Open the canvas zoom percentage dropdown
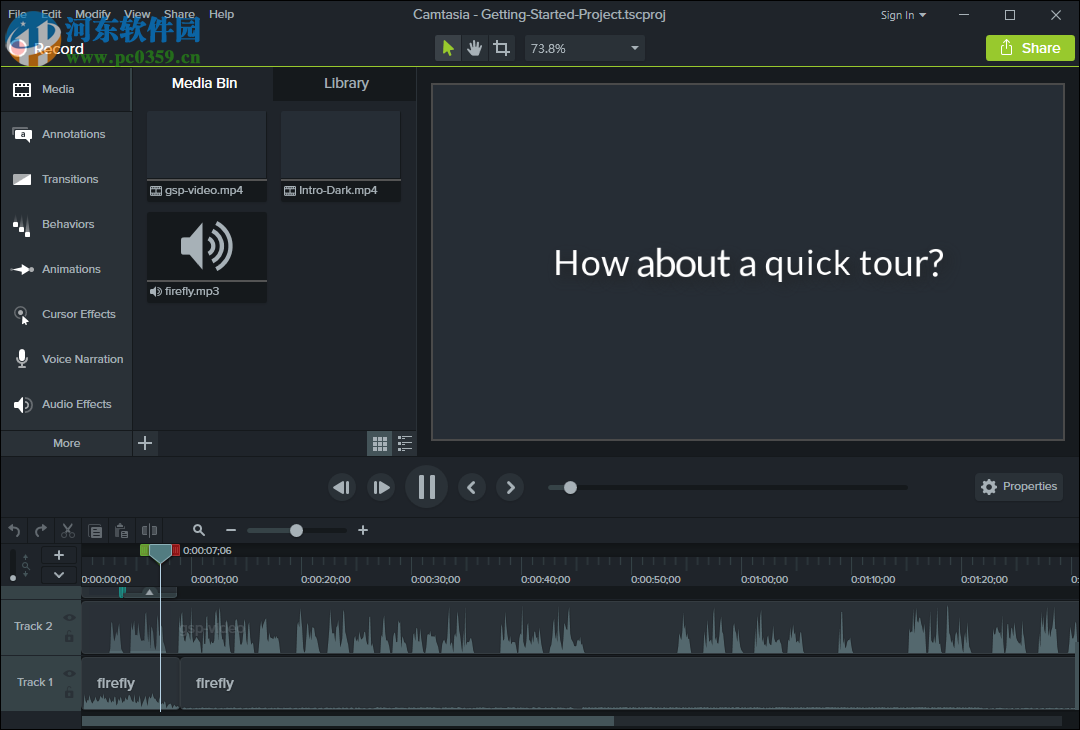Image resolution: width=1080 pixels, height=730 pixels. point(584,47)
